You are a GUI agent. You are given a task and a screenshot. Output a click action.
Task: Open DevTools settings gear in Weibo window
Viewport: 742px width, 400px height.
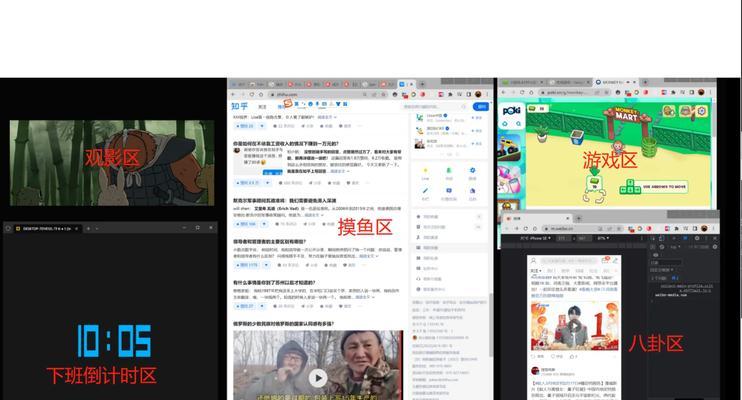click(697, 238)
